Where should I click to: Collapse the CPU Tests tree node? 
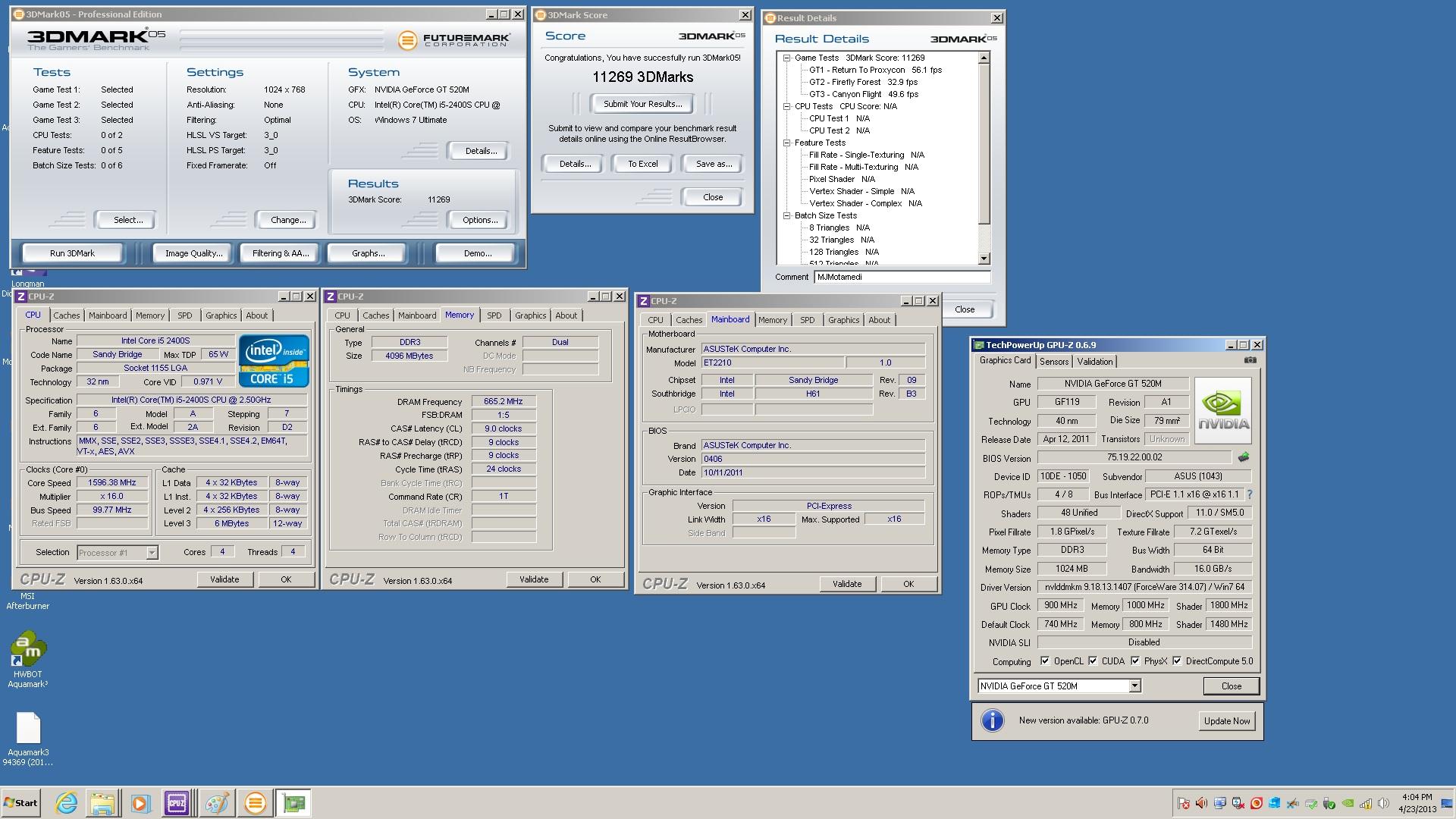[787, 106]
